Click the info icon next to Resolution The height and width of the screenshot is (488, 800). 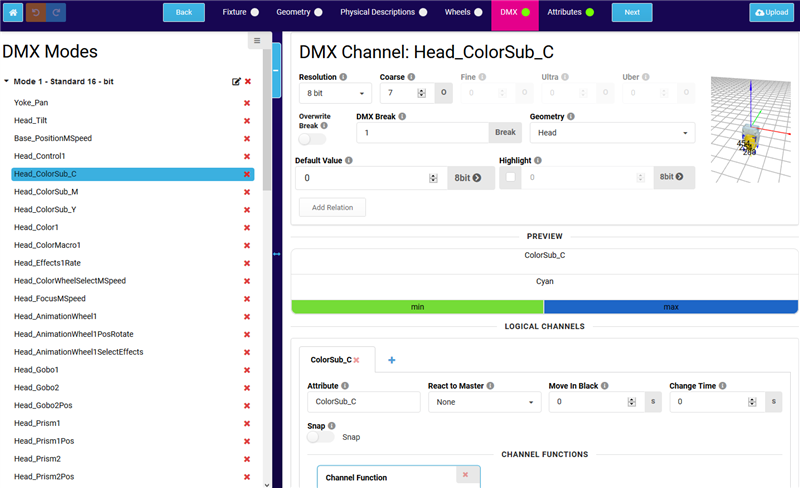(x=343, y=77)
